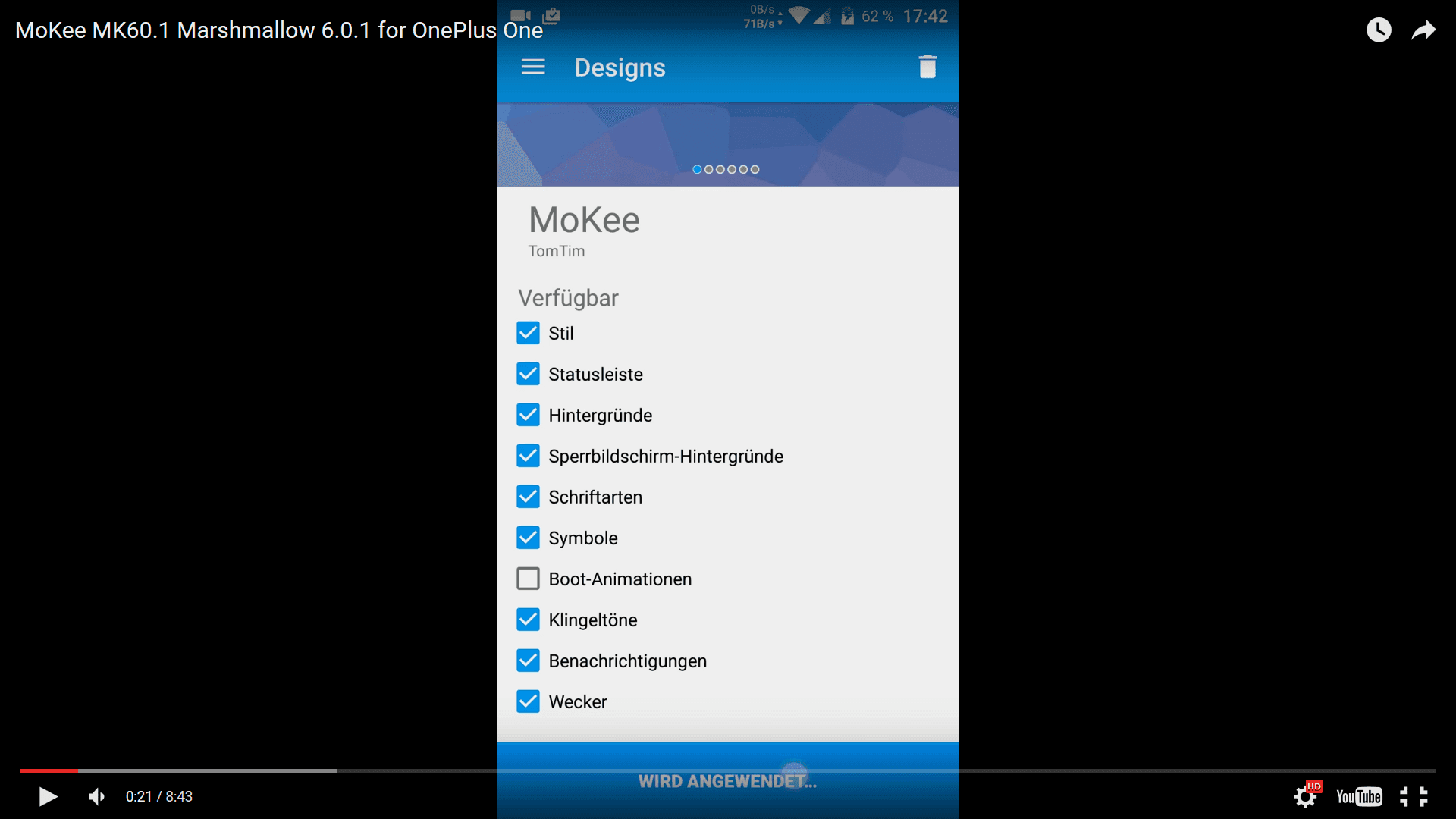Tap the cellular signal status icon

pyautogui.click(x=822, y=16)
